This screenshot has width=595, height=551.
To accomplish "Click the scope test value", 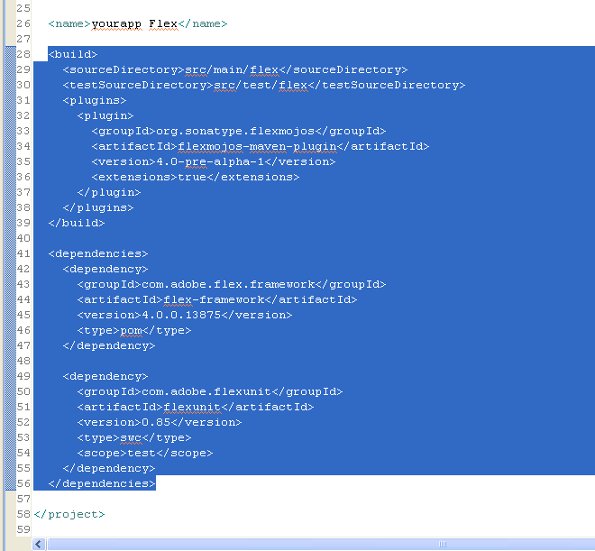I will (142, 453).
